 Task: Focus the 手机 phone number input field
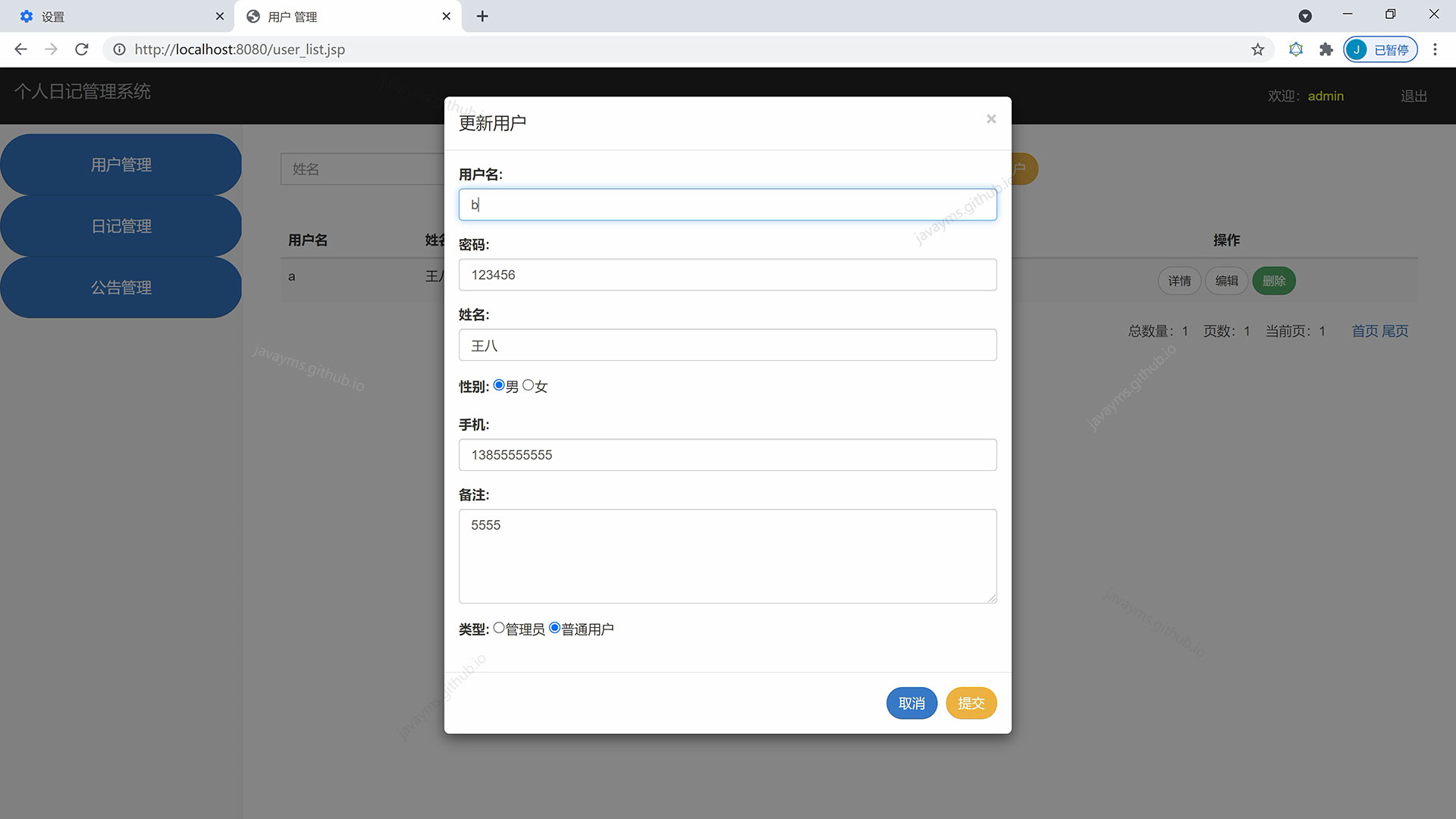pos(727,455)
